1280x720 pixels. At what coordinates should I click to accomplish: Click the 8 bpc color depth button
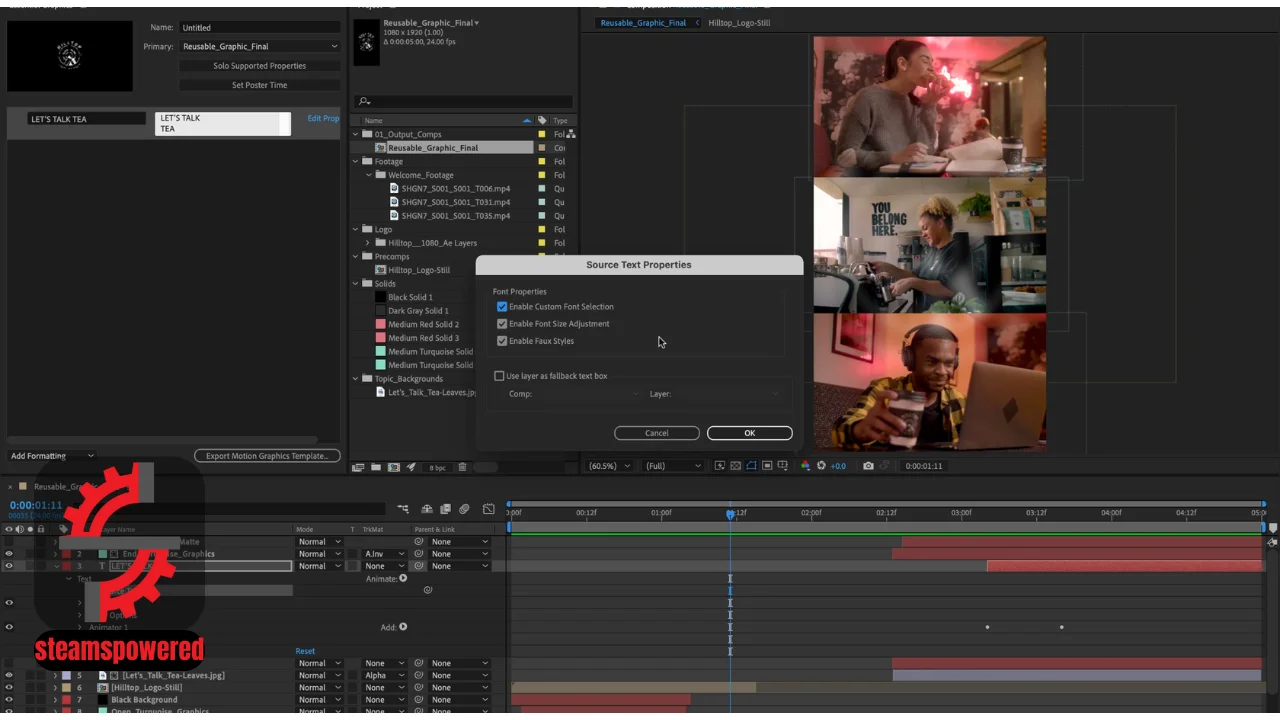point(437,467)
